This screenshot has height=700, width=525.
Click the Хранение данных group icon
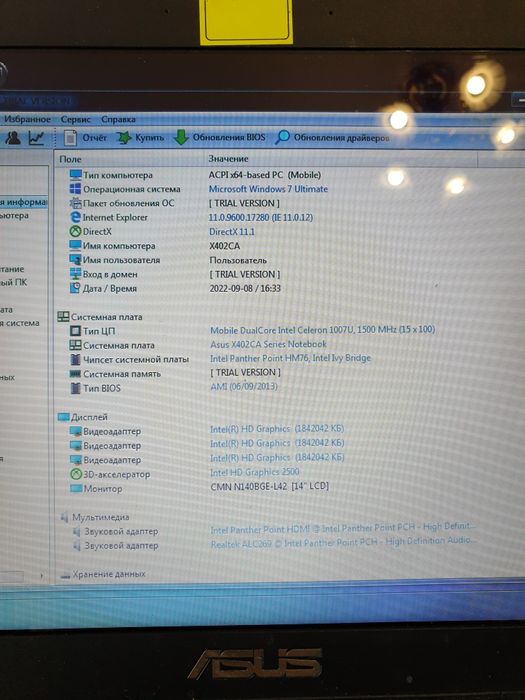pos(65,575)
